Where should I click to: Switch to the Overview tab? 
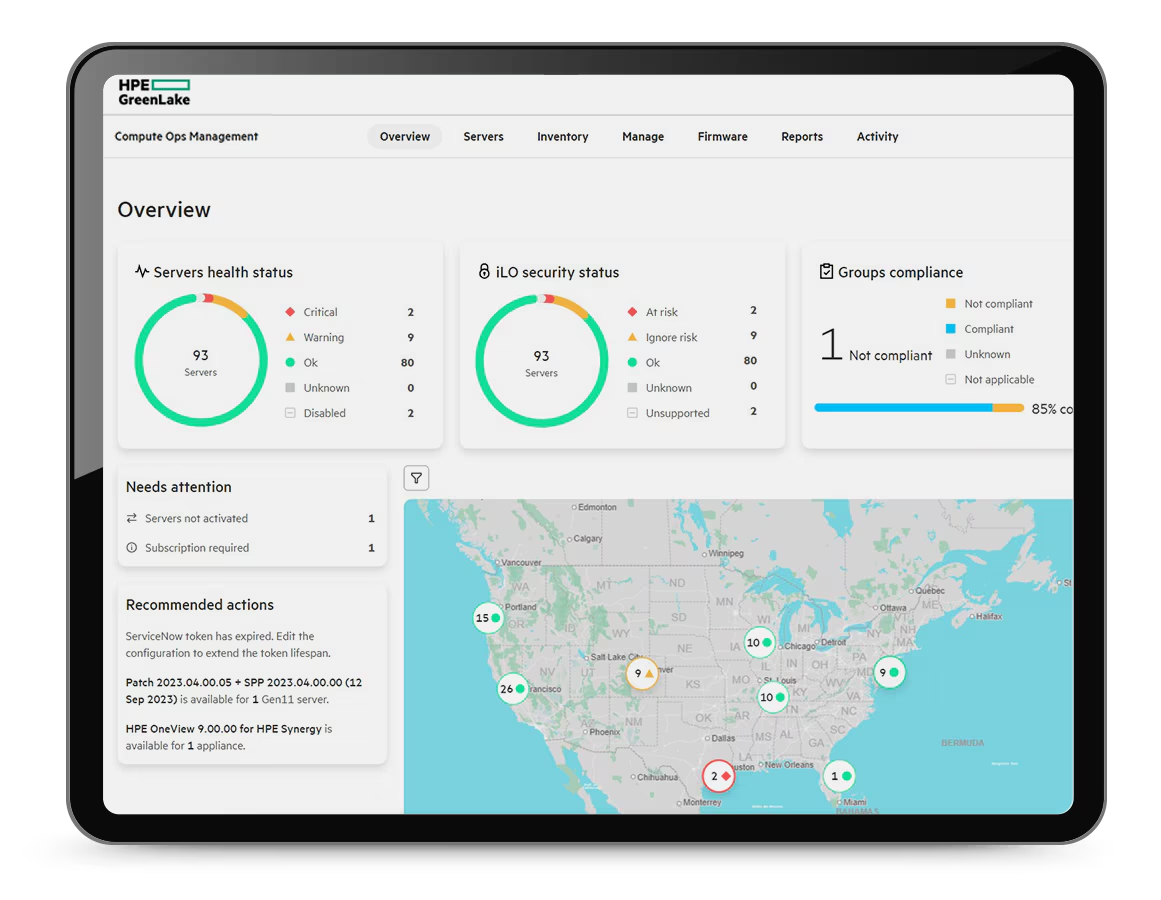(x=404, y=136)
